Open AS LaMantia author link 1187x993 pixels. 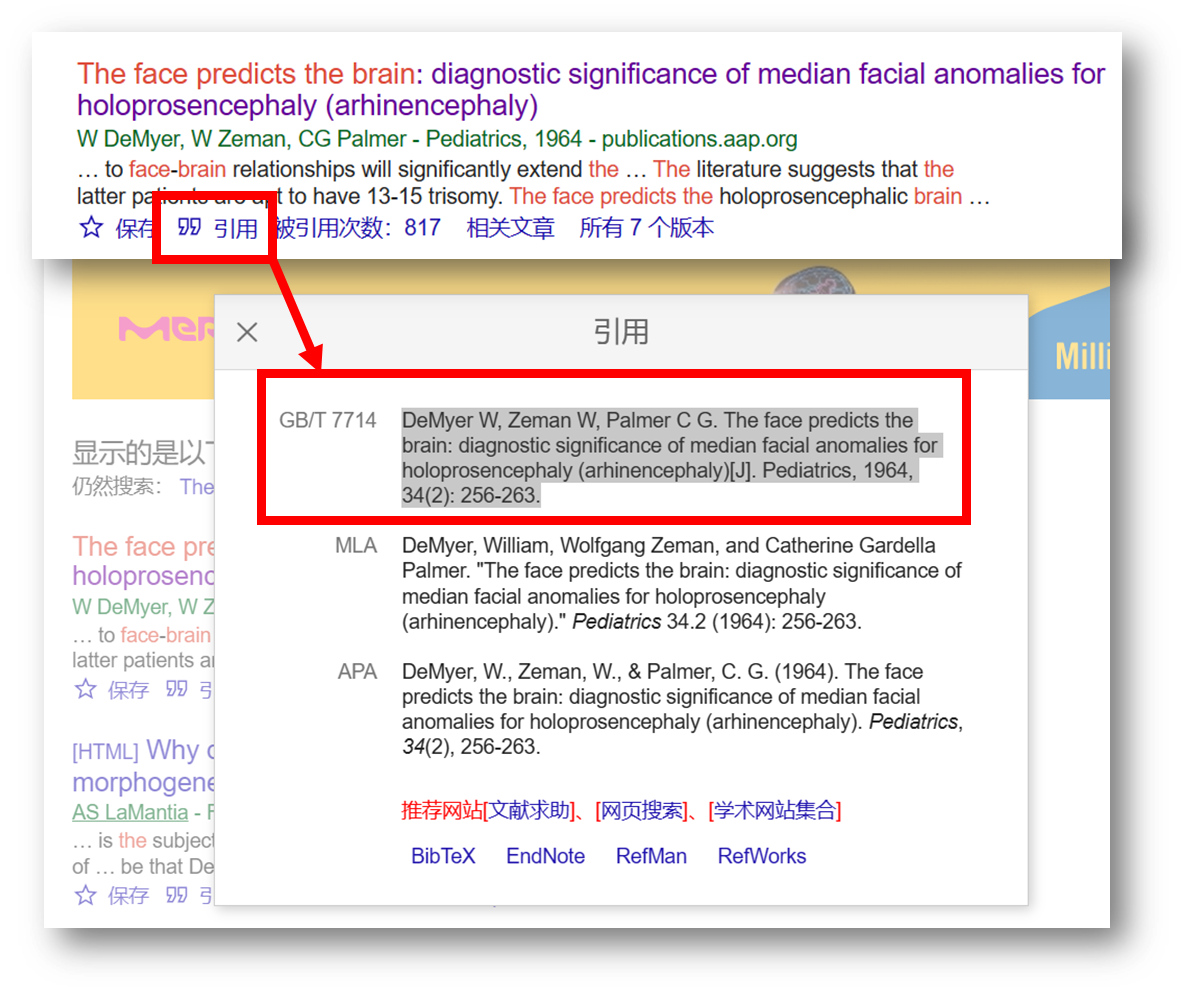click(x=130, y=812)
